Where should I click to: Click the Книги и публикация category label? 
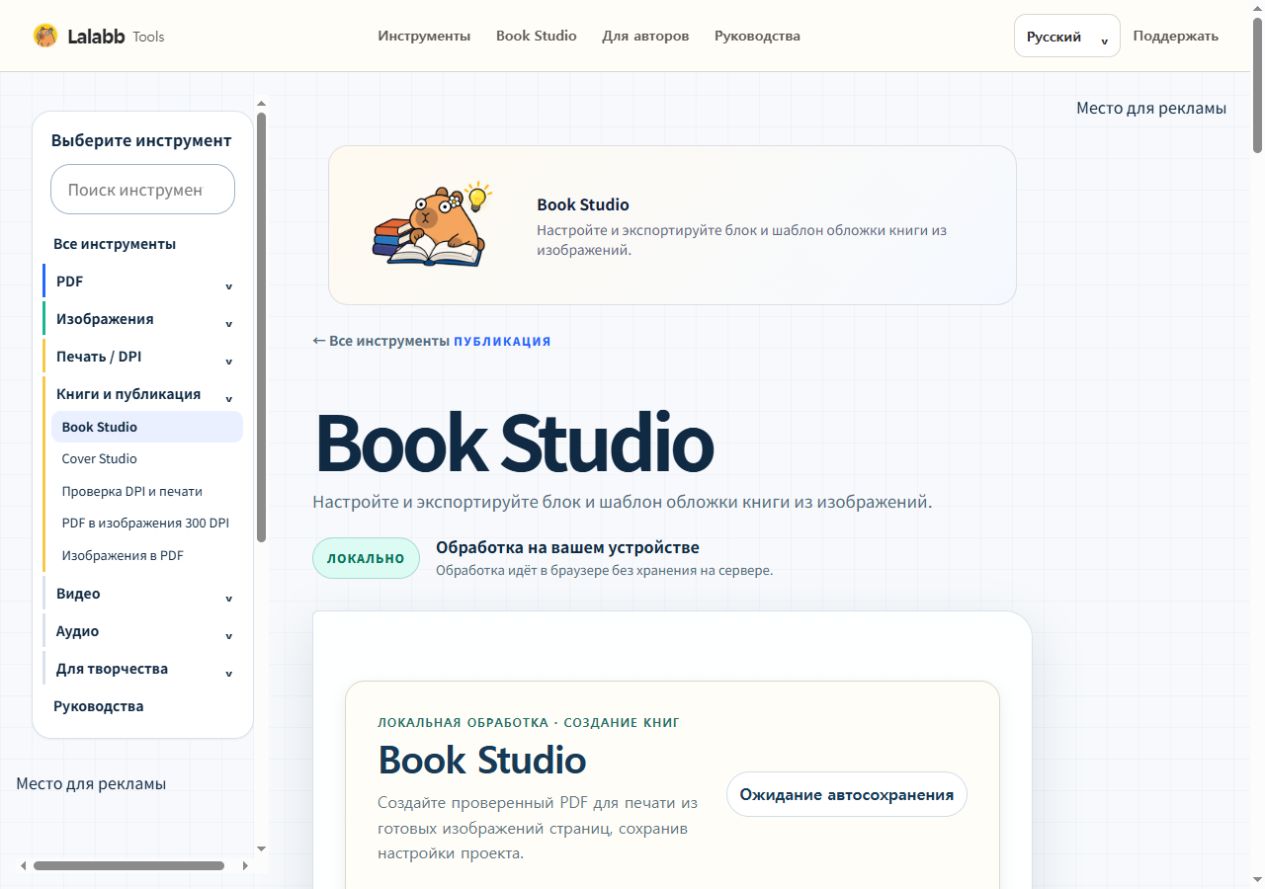128,394
